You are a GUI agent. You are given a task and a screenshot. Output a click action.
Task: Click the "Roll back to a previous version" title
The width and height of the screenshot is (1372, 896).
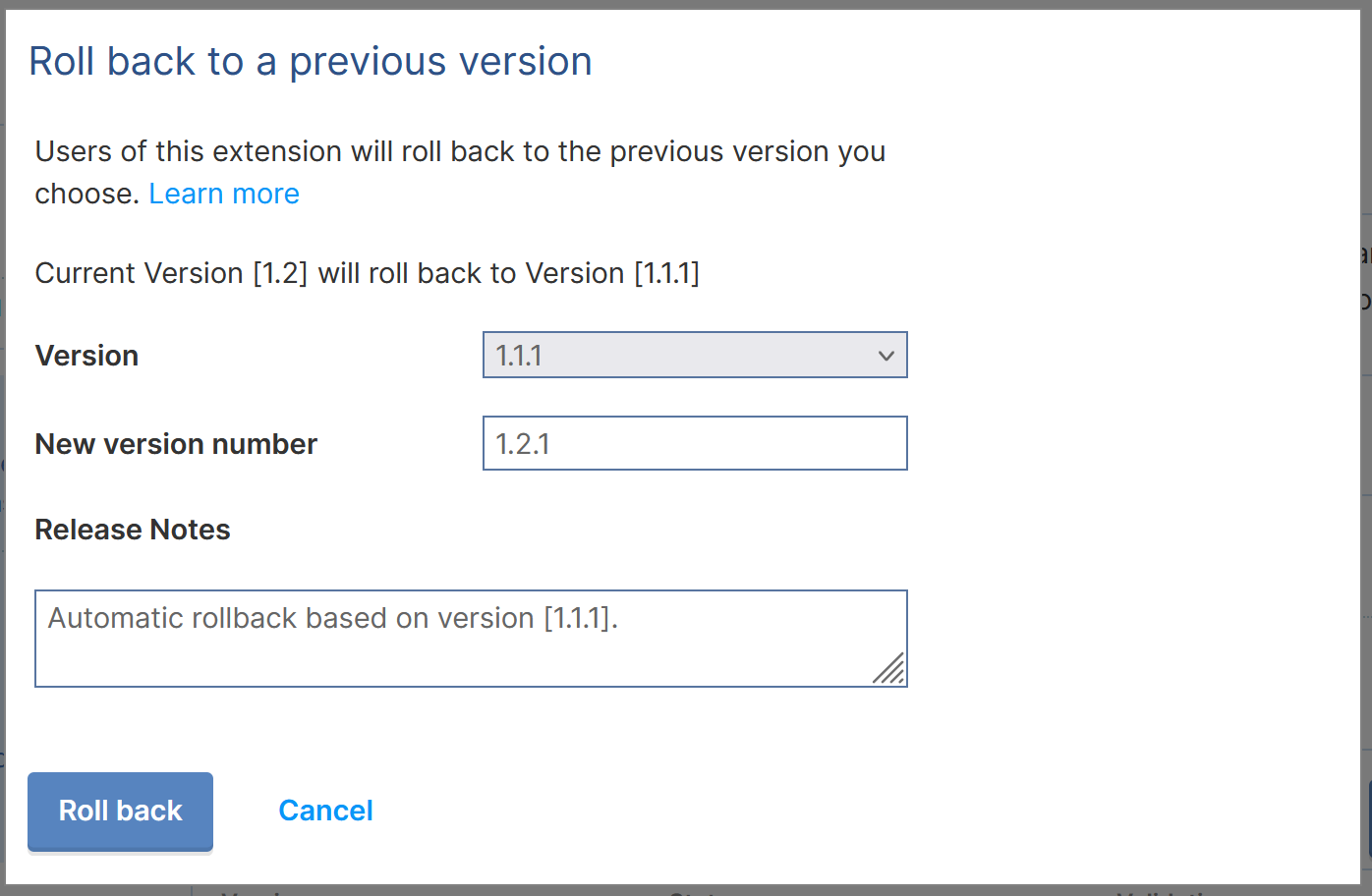point(311,61)
